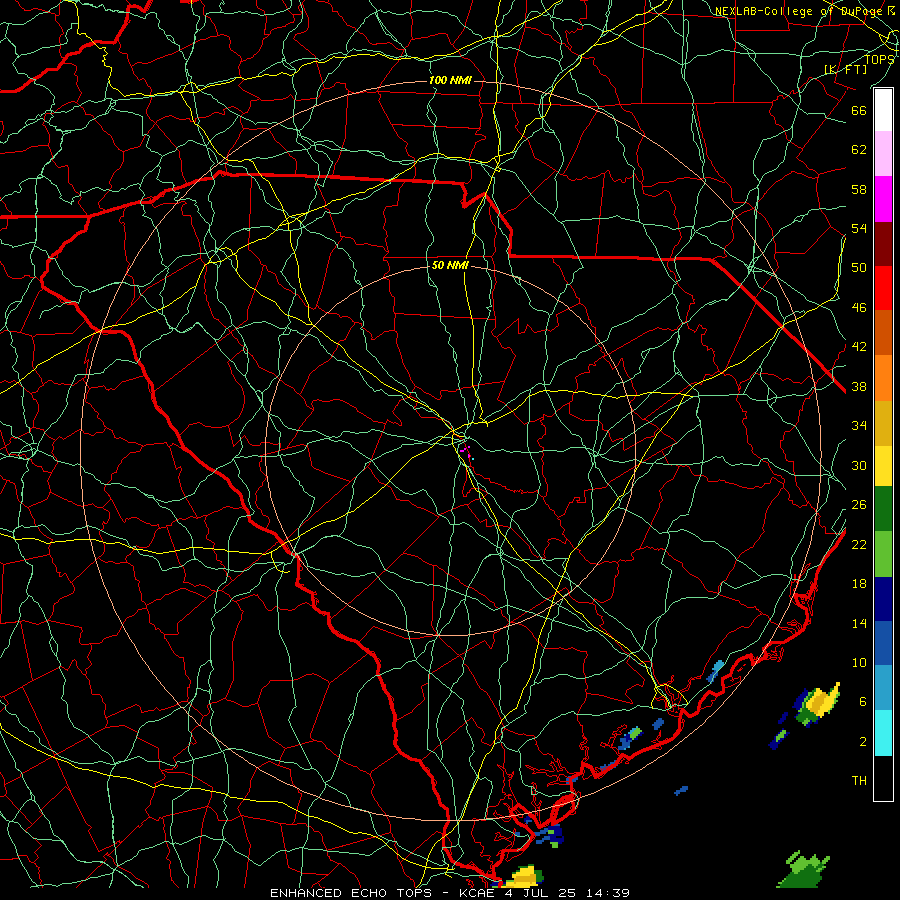Click the 66 legend value
Viewport: 900px width, 900px height.
coord(859,110)
